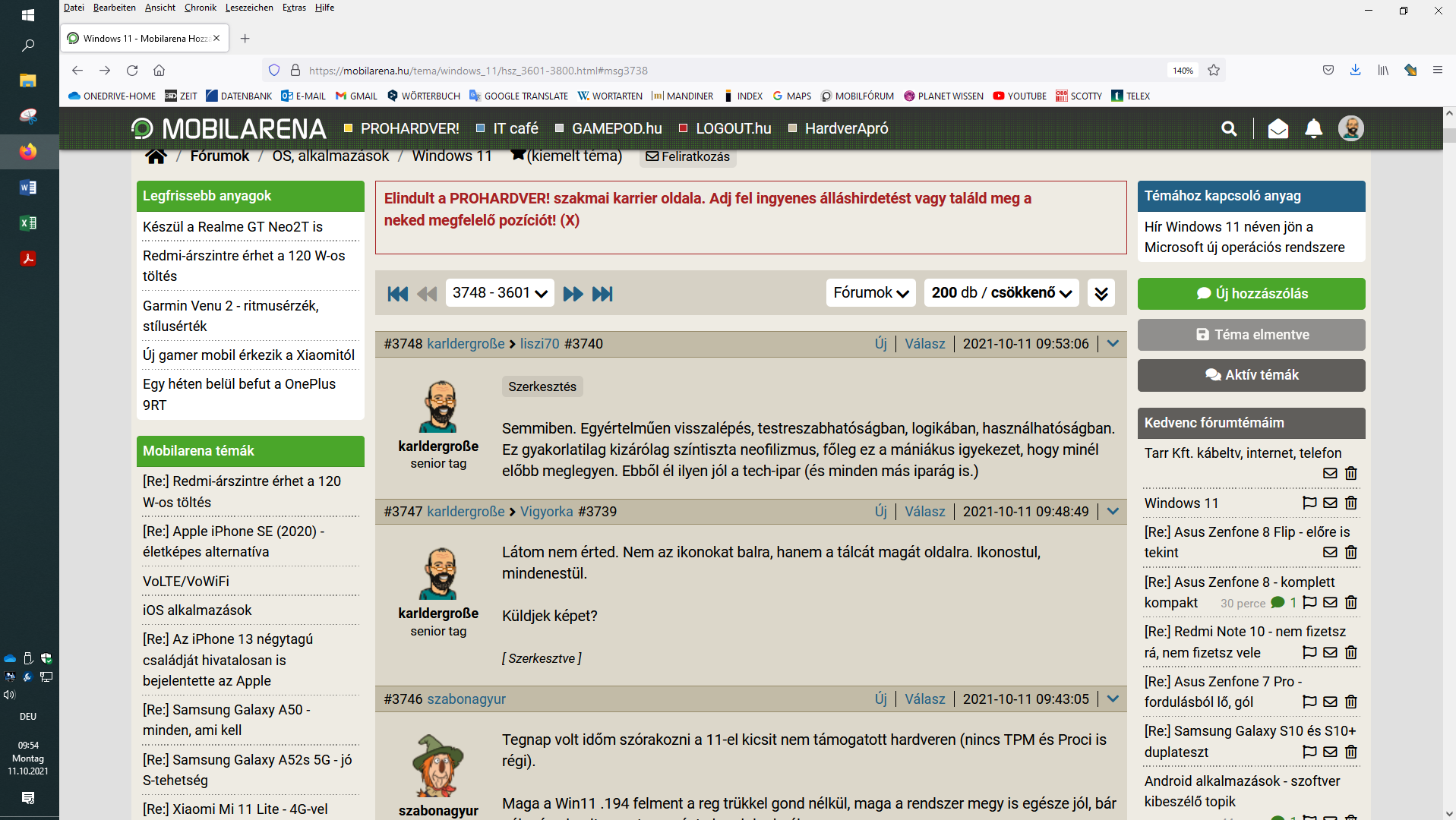The image size is (1456, 820).
Task: Open Windows notification center icon
Action: [x=28, y=797]
